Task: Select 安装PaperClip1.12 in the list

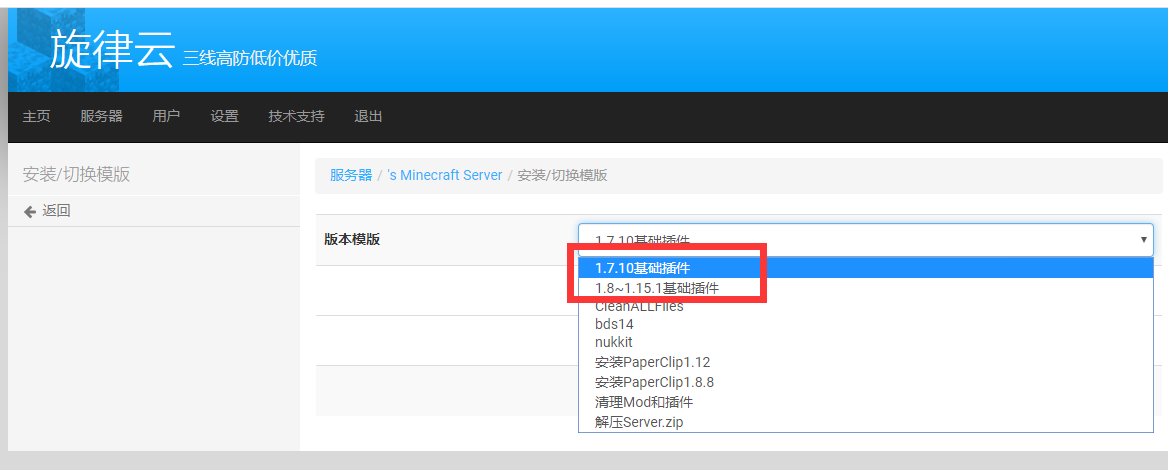Action: pyautogui.click(x=652, y=362)
